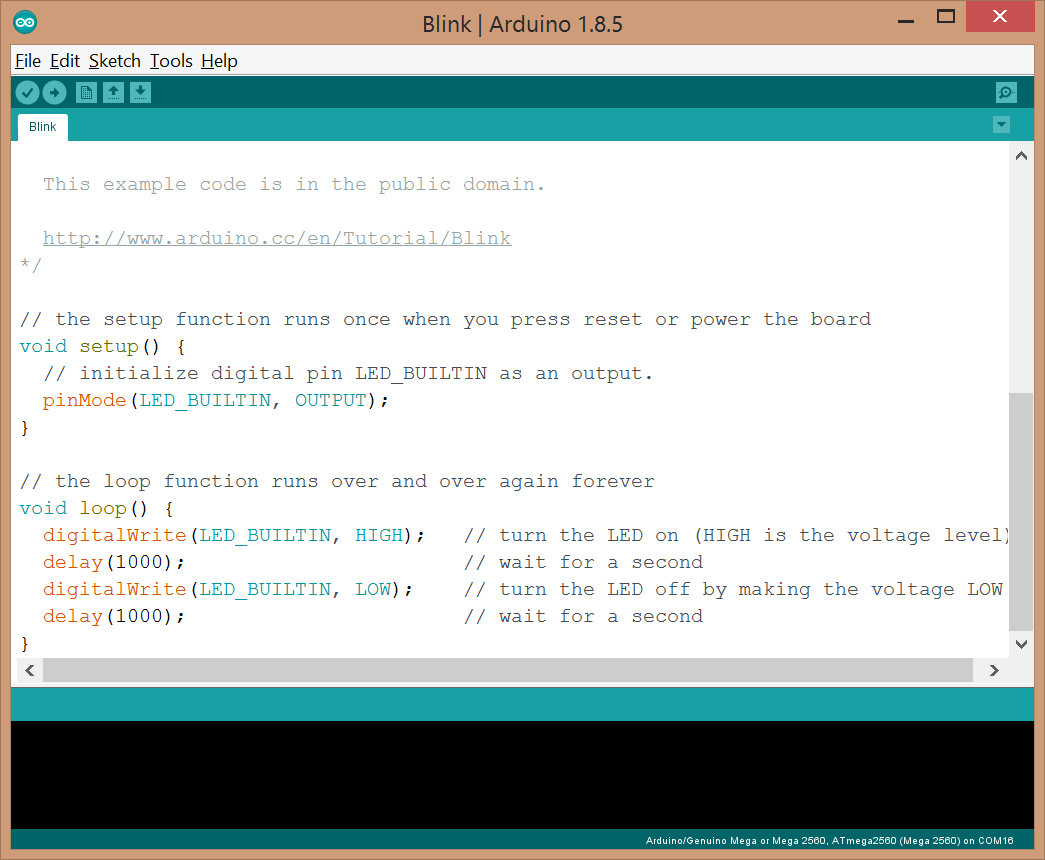Click the black console output area
Screen dimensions: 1045x860
click(522, 775)
